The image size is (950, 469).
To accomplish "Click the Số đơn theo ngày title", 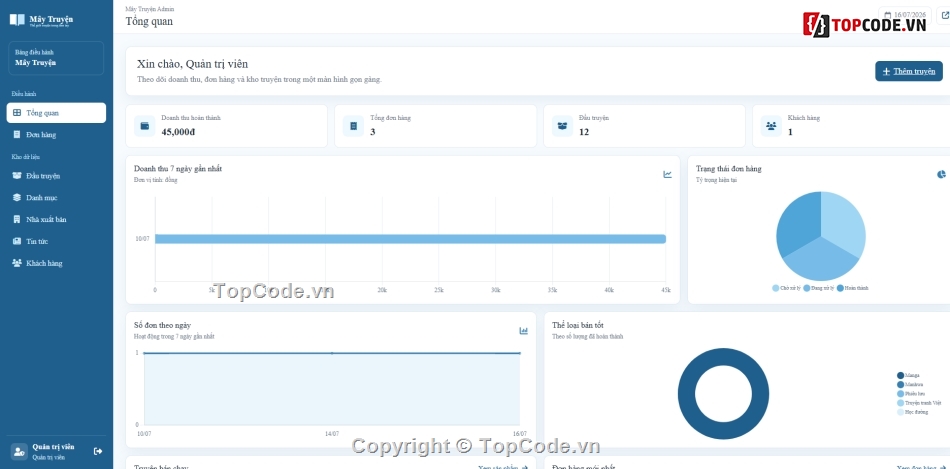I will [x=162, y=325].
